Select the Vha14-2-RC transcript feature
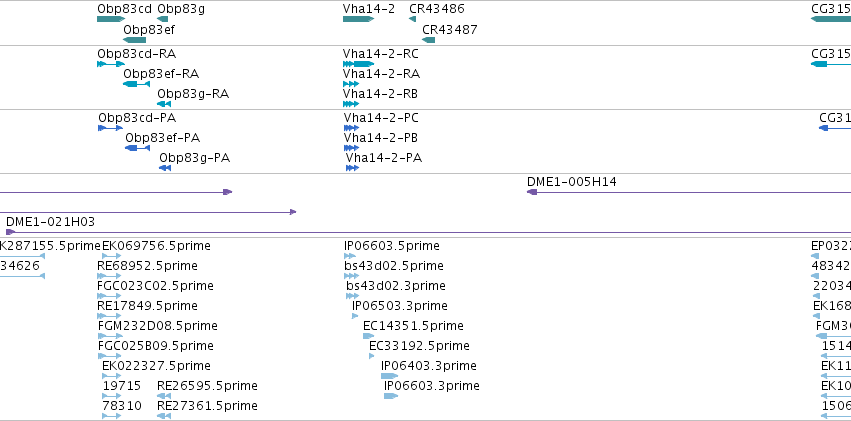This screenshot has height=421, width=851. pos(358,64)
